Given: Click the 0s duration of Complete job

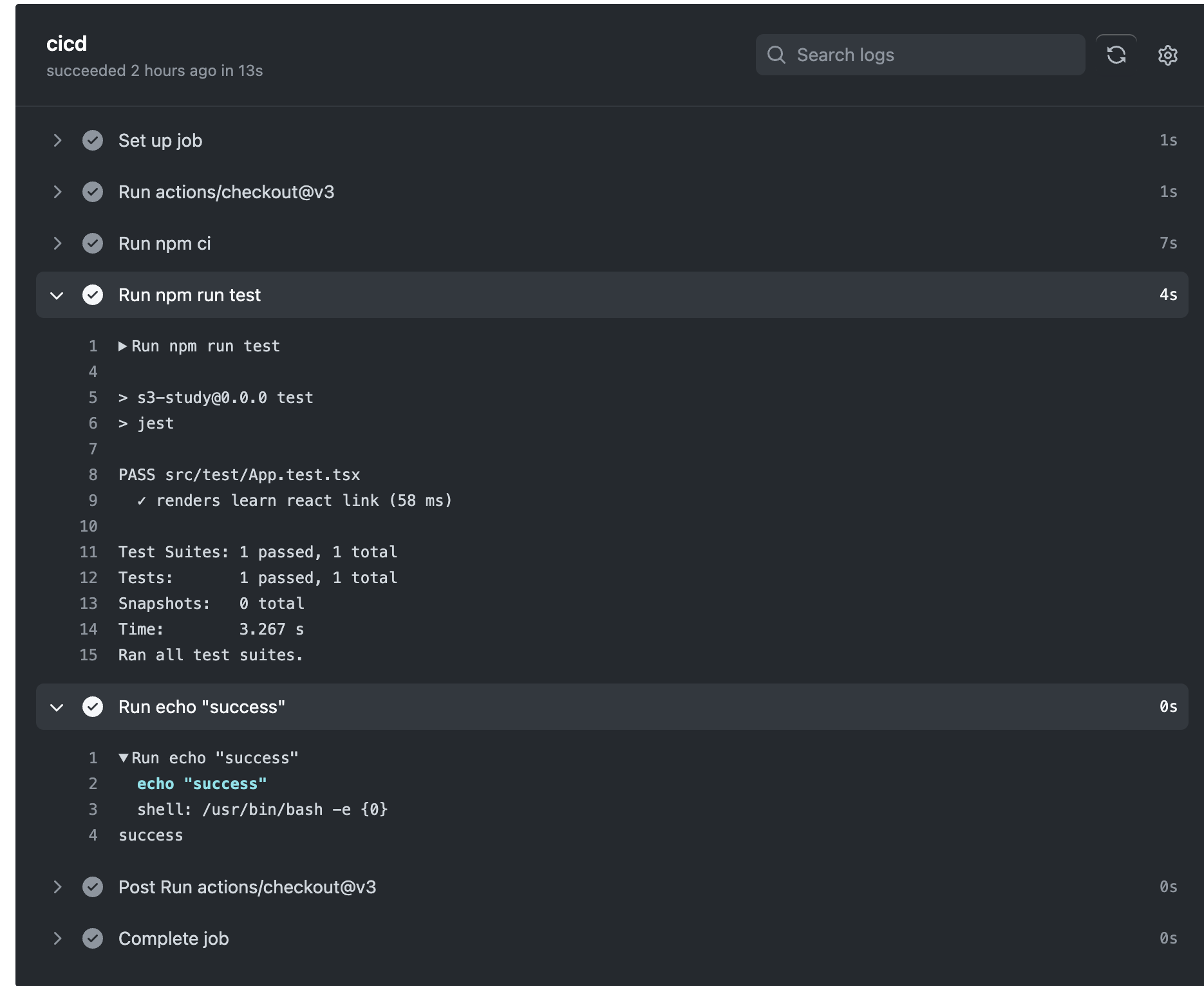Looking at the screenshot, I should [x=1168, y=938].
